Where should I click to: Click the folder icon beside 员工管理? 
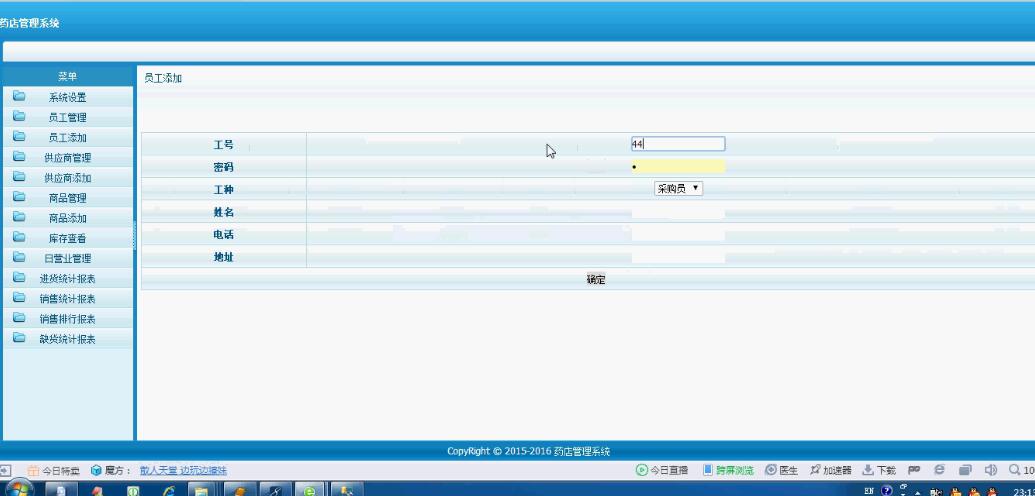coord(19,116)
